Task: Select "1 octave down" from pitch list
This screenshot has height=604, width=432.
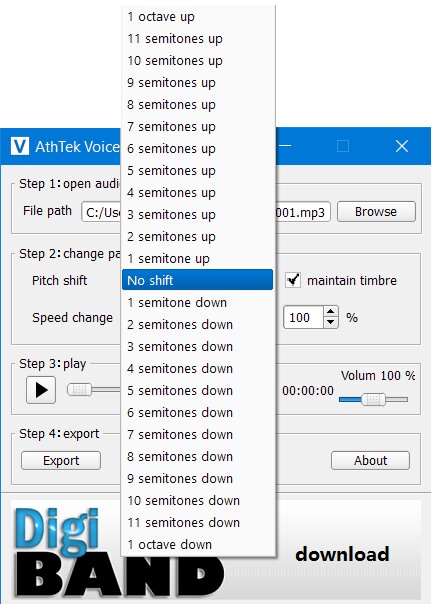Action: coord(197,544)
